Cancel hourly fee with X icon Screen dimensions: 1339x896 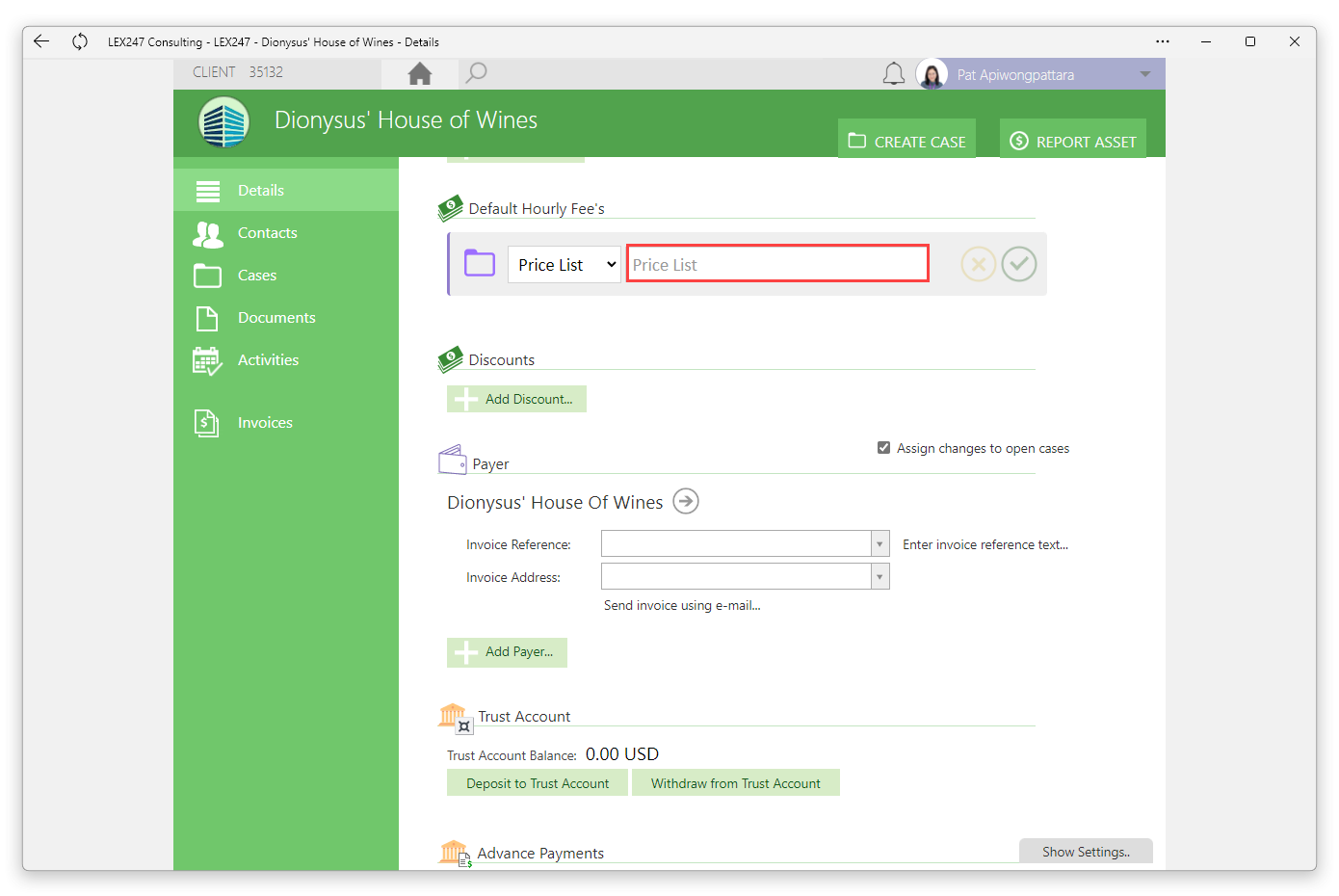click(x=978, y=264)
